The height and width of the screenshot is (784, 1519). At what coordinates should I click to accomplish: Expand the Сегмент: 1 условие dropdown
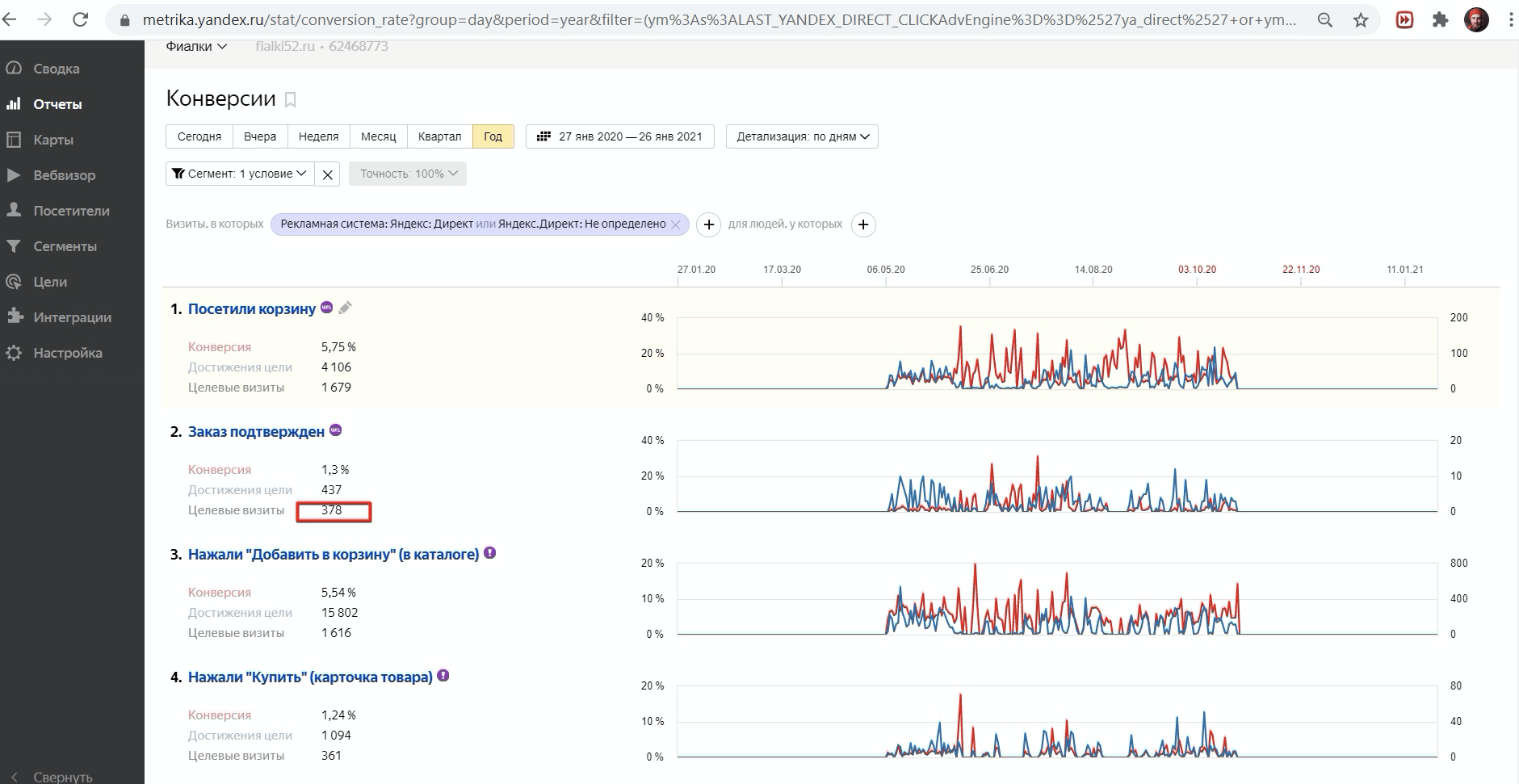[240, 174]
